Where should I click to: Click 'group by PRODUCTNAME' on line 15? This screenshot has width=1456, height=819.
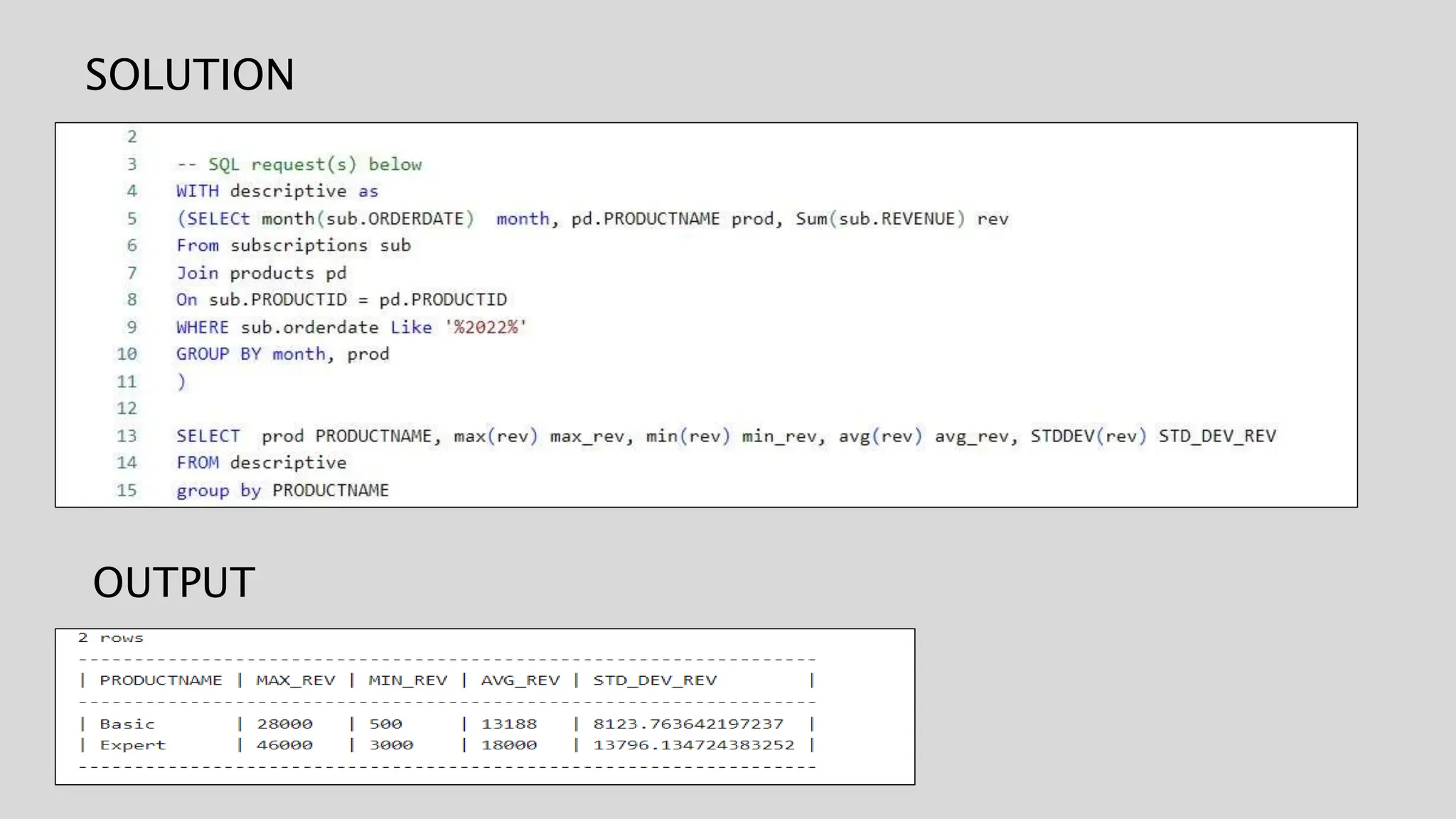point(283,491)
